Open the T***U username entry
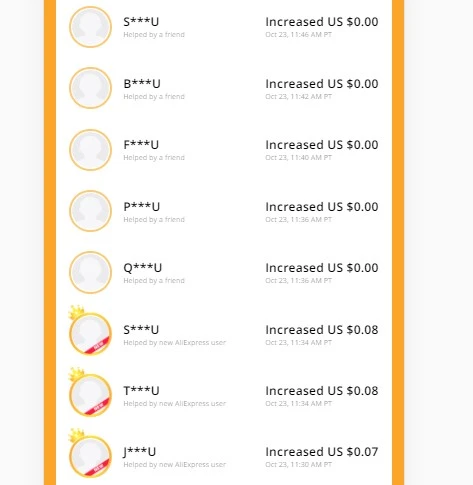The width and height of the screenshot is (473, 485). [x=141, y=391]
